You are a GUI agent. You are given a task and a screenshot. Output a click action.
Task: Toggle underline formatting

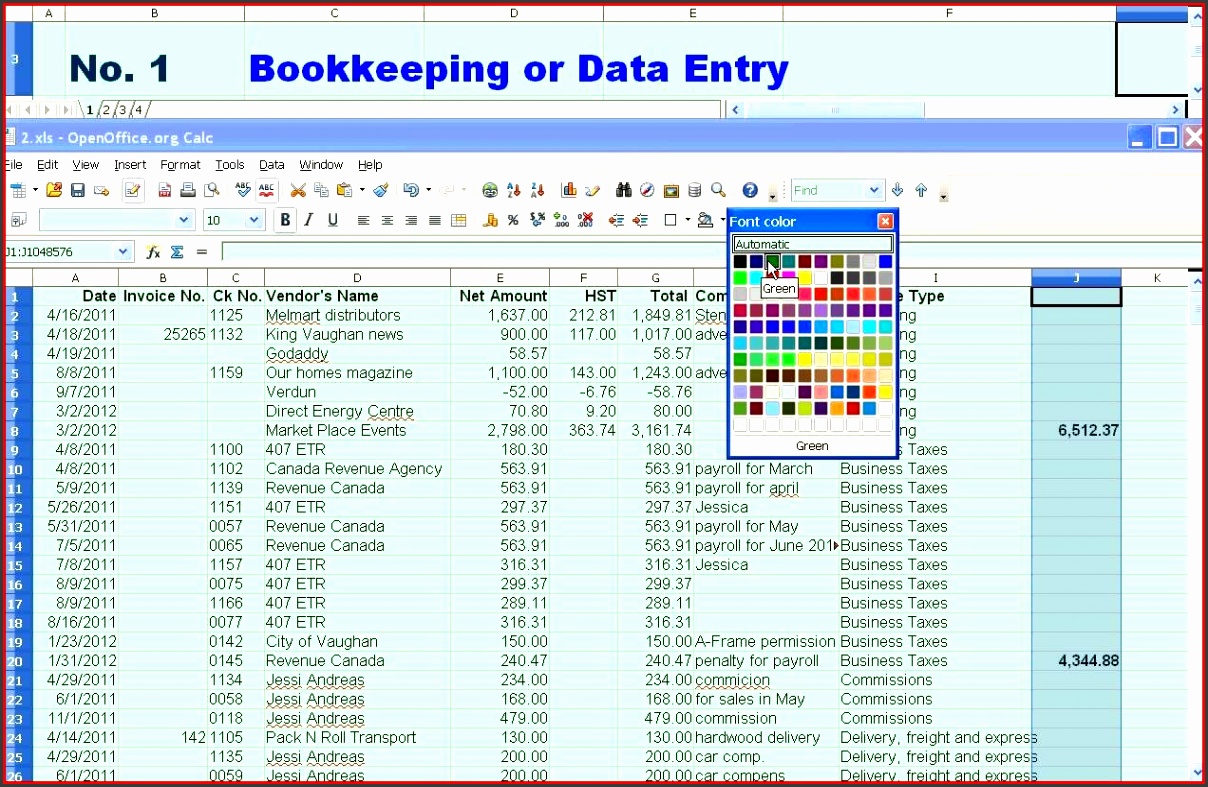click(332, 220)
